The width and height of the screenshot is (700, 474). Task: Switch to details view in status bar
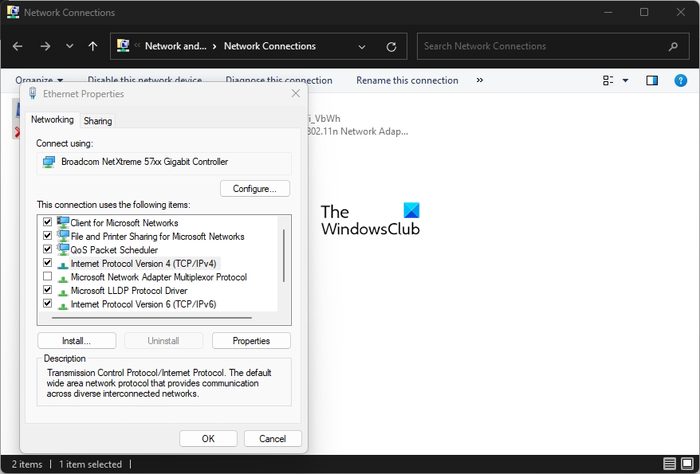pos(669,464)
